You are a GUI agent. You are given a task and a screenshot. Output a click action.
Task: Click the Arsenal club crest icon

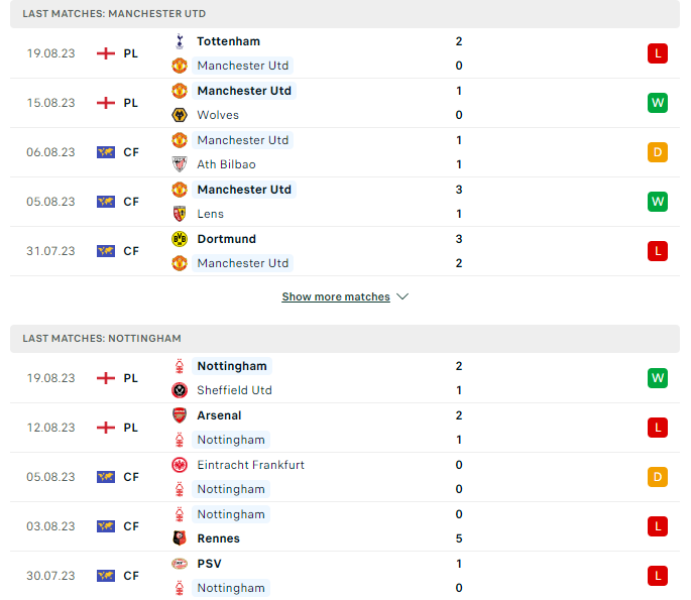[x=179, y=415]
